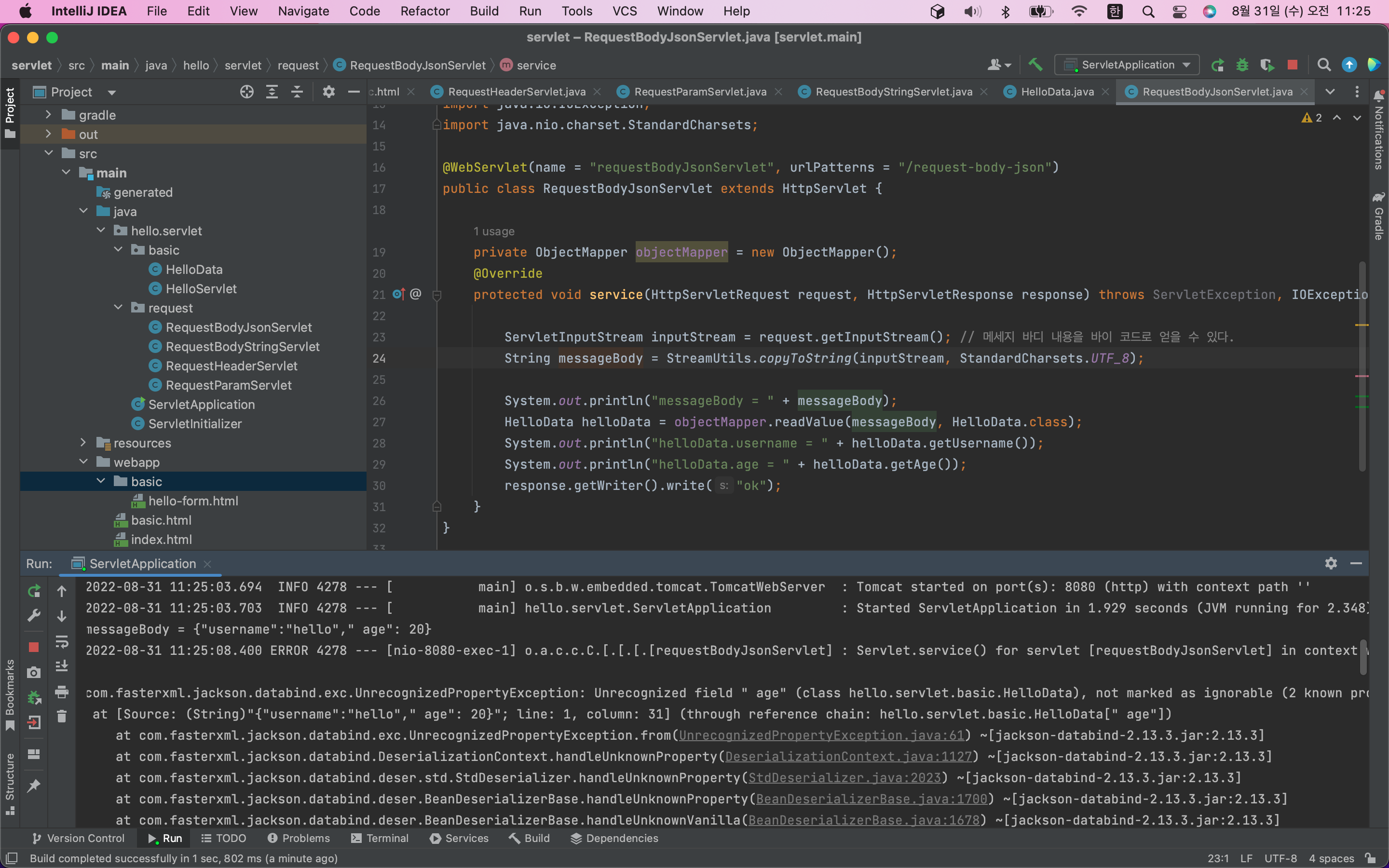The height and width of the screenshot is (868, 1389).
Task: Open DeserializationContext.java:1127 link
Action: click(848, 757)
